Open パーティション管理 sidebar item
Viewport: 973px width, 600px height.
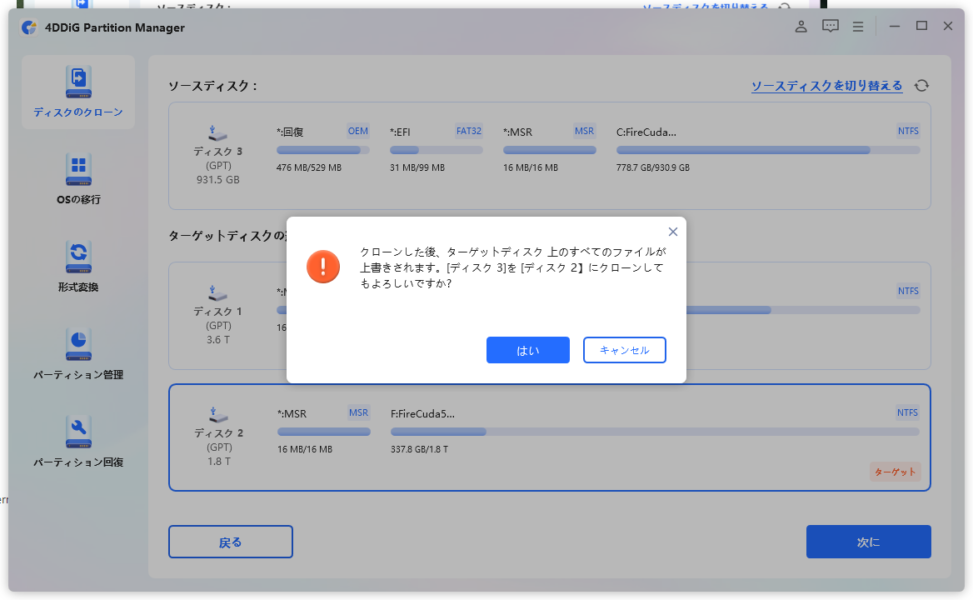pyautogui.click(x=78, y=354)
